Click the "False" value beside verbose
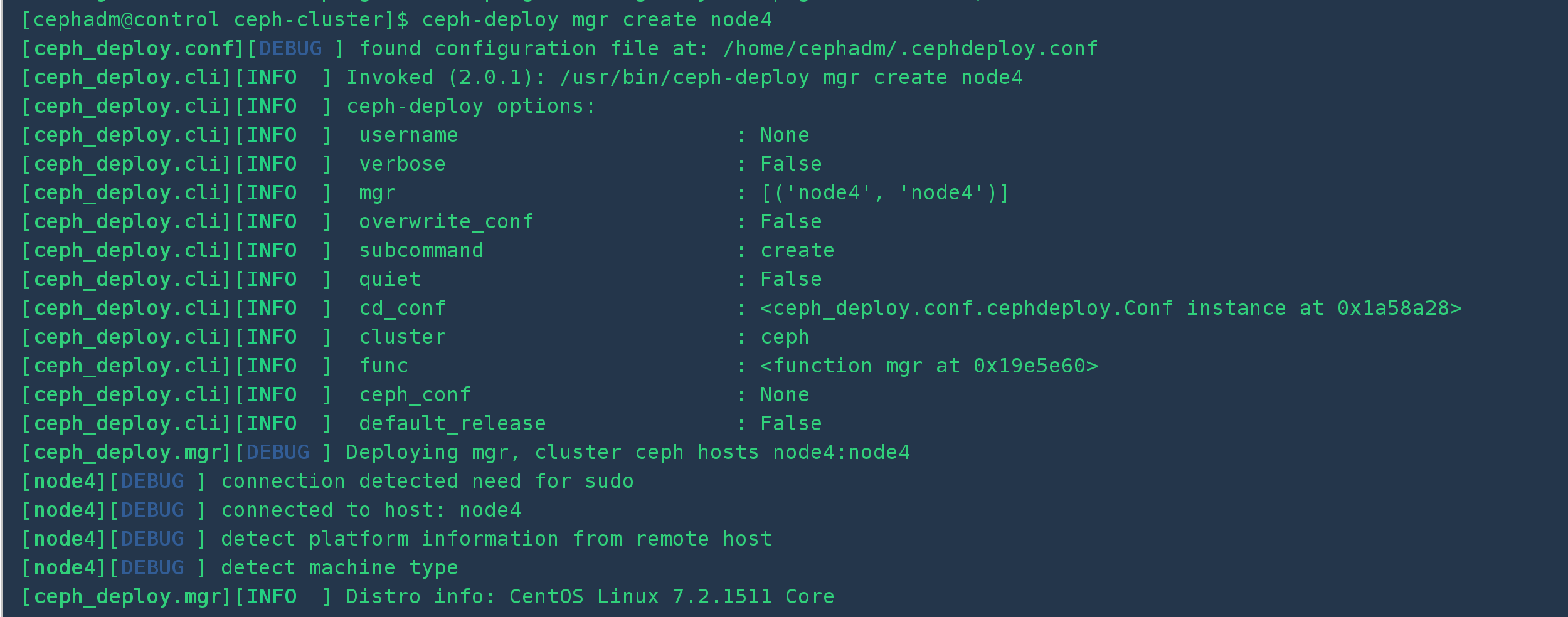 pyautogui.click(x=792, y=164)
